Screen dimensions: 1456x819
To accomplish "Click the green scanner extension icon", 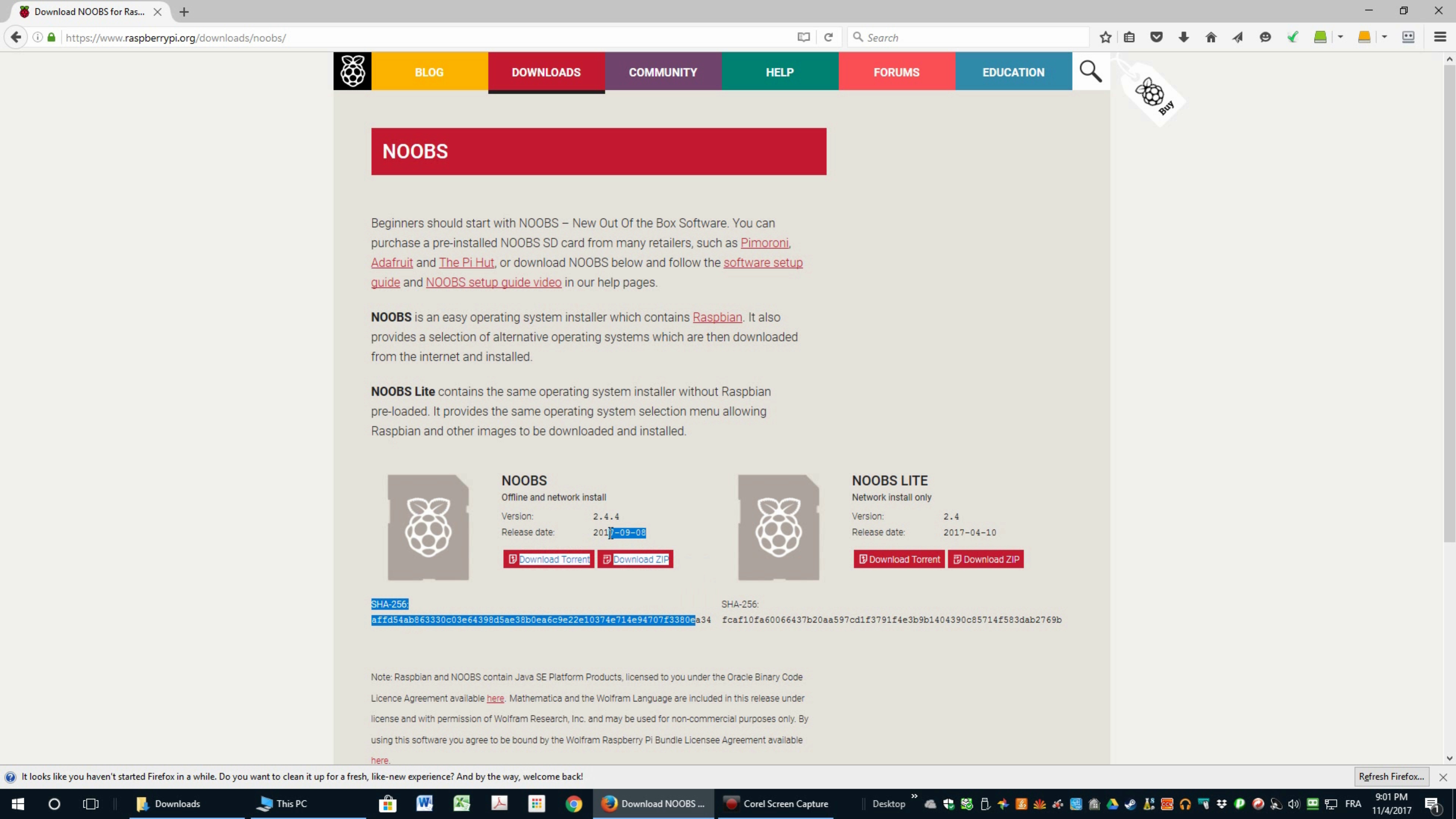I will (1320, 37).
